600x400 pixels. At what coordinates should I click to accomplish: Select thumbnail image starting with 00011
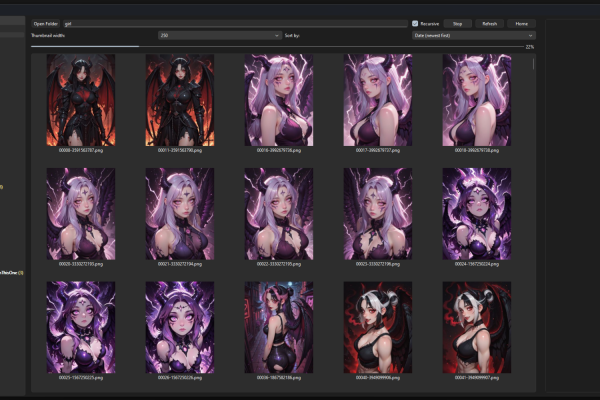pos(180,100)
